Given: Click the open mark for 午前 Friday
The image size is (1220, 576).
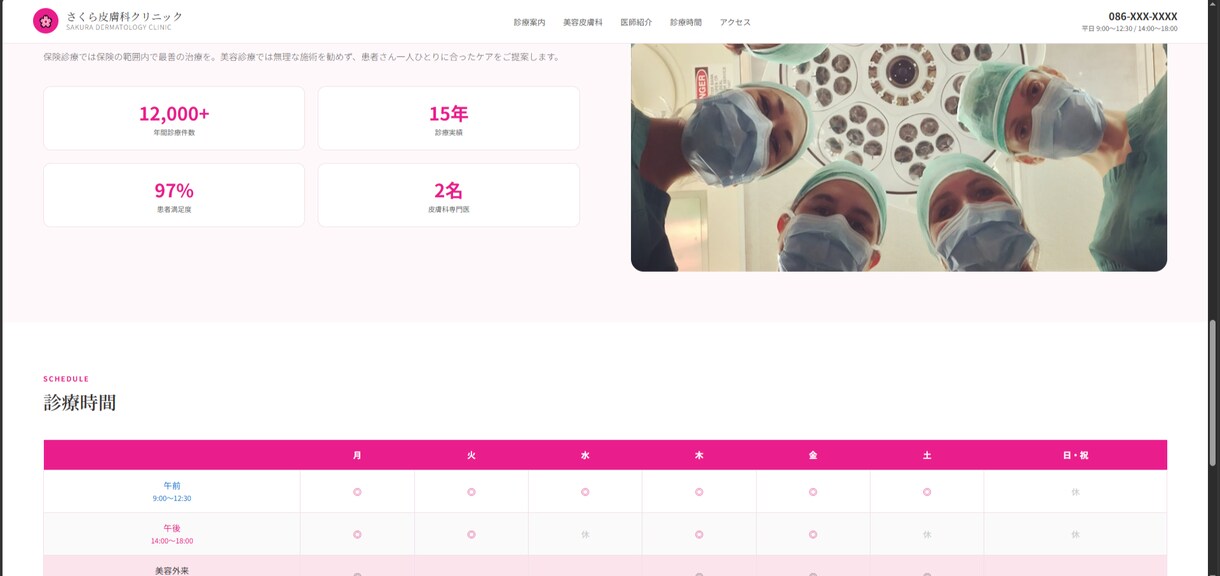Looking at the screenshot, I should pos(813,492).
